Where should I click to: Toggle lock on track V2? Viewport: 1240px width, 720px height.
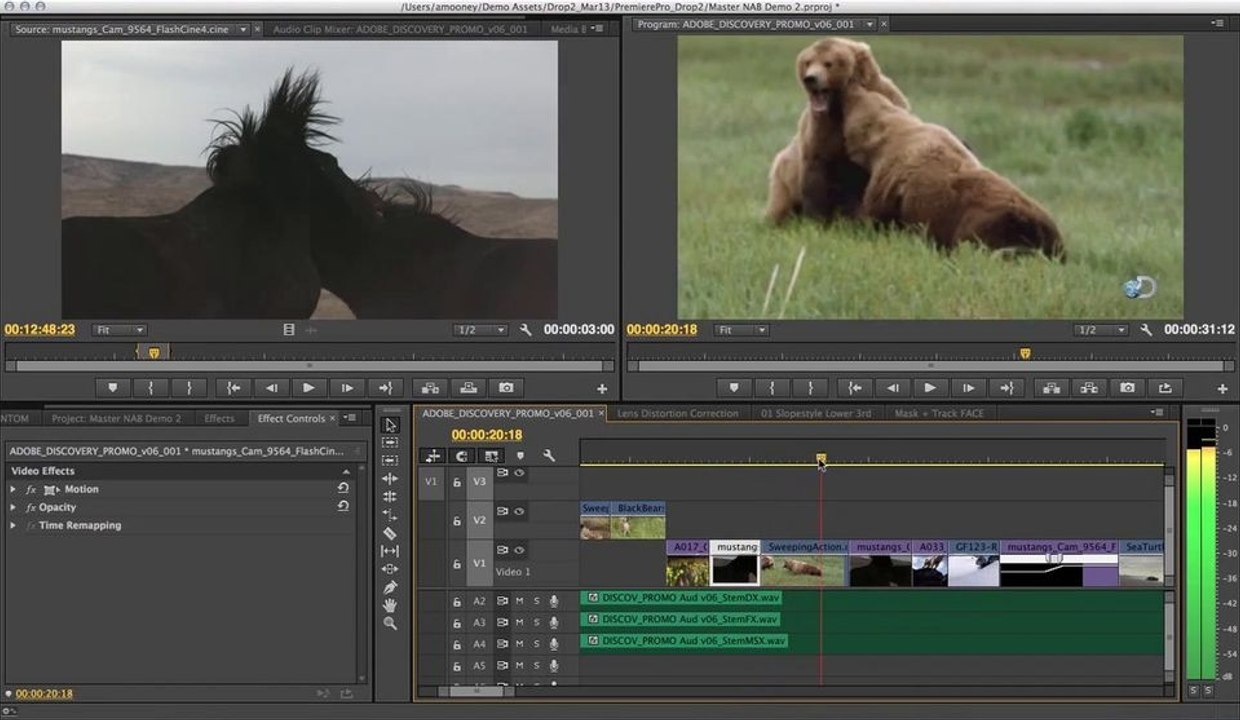coord(457,521)
